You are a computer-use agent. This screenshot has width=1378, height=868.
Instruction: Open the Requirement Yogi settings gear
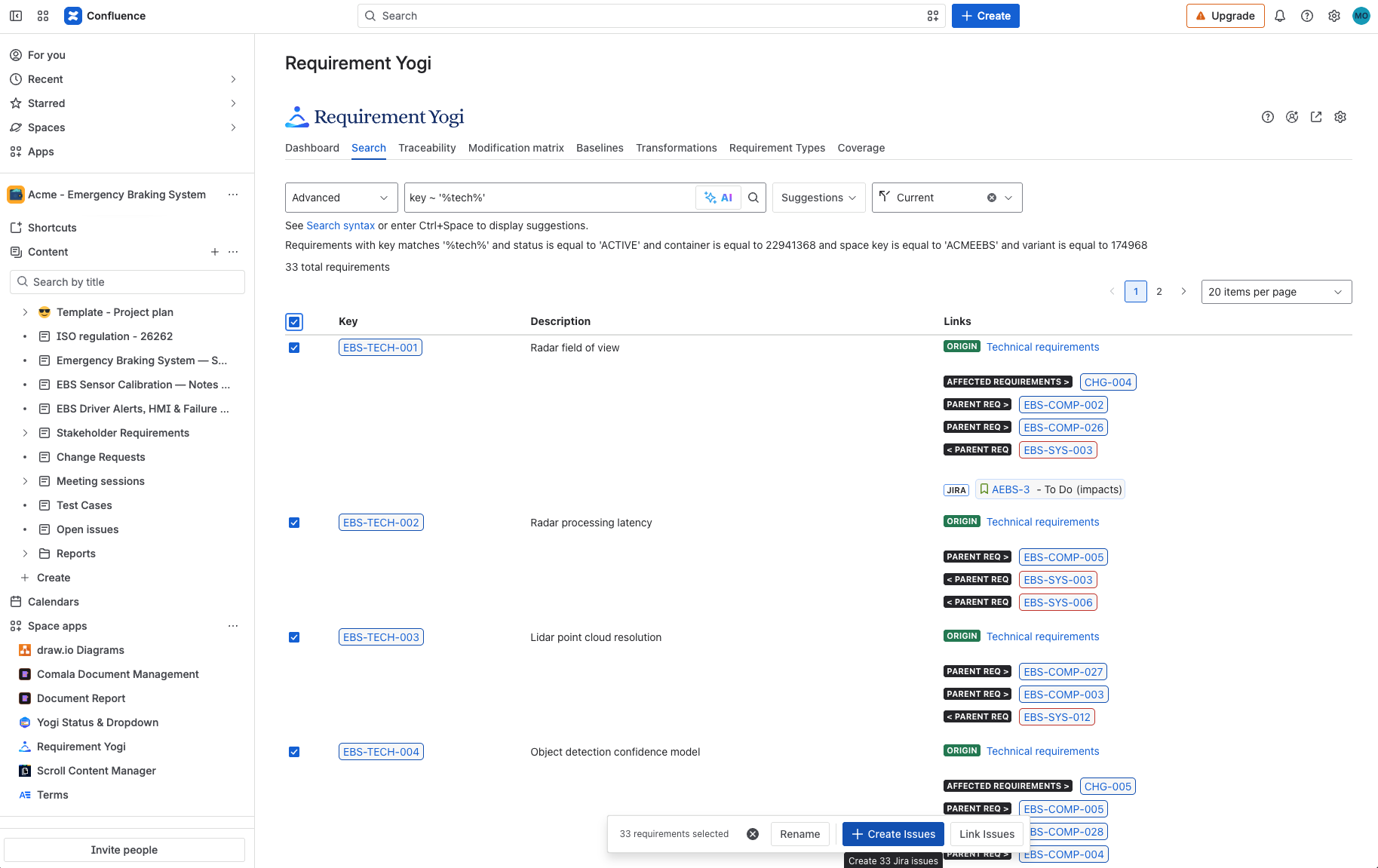[1340, 117]
